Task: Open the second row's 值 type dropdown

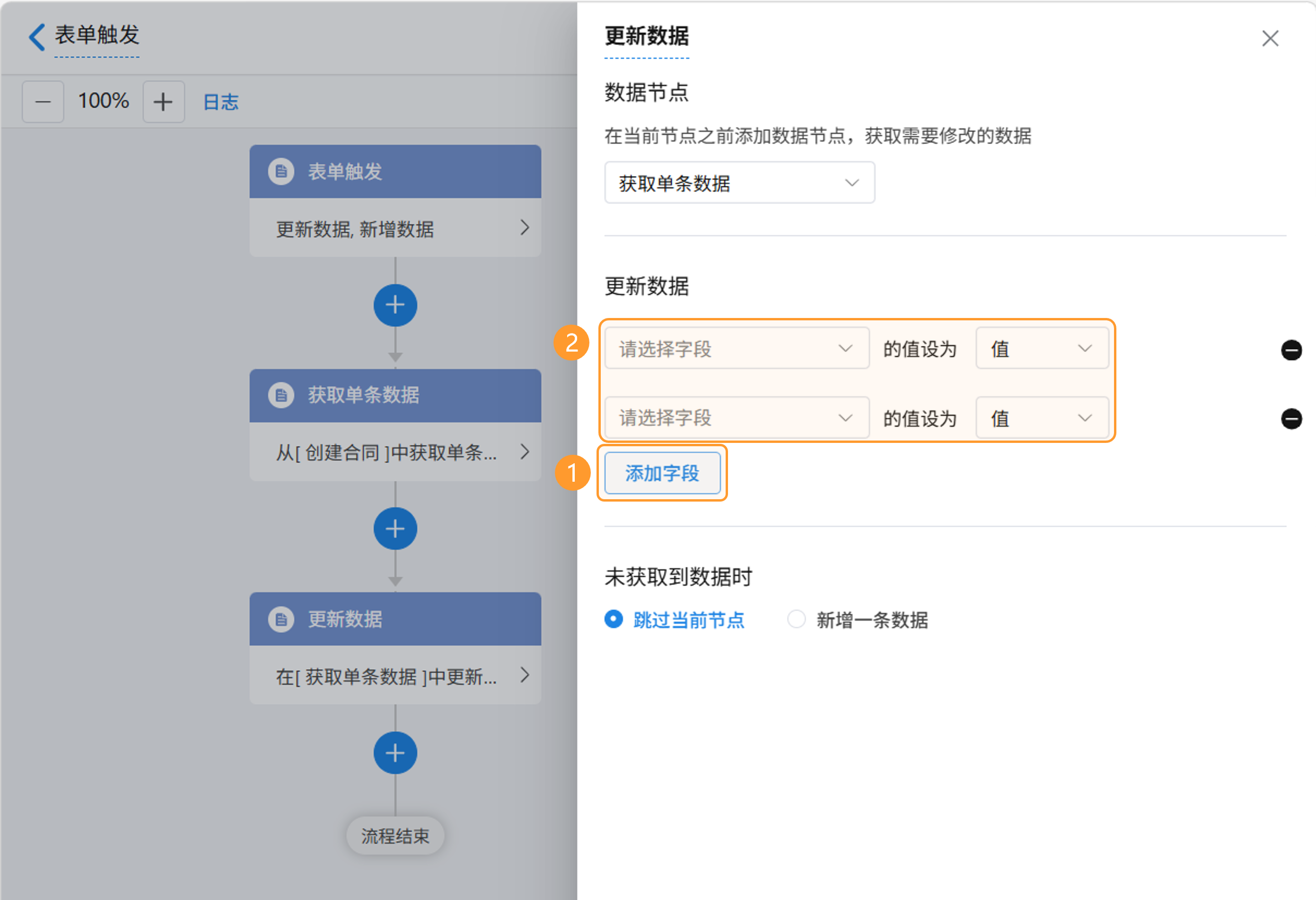Action: click(x=1041, y=418)
